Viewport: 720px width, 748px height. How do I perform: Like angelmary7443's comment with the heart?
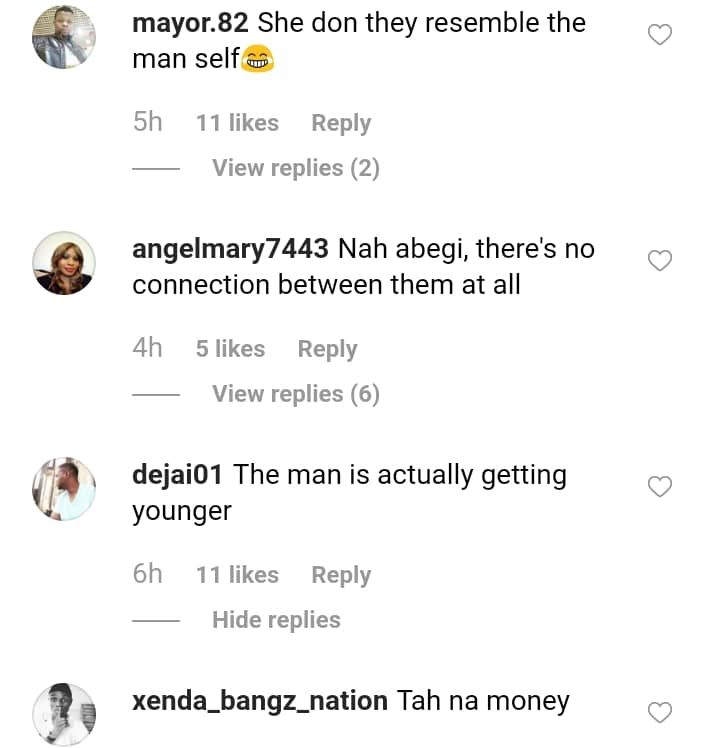[660, 261]
